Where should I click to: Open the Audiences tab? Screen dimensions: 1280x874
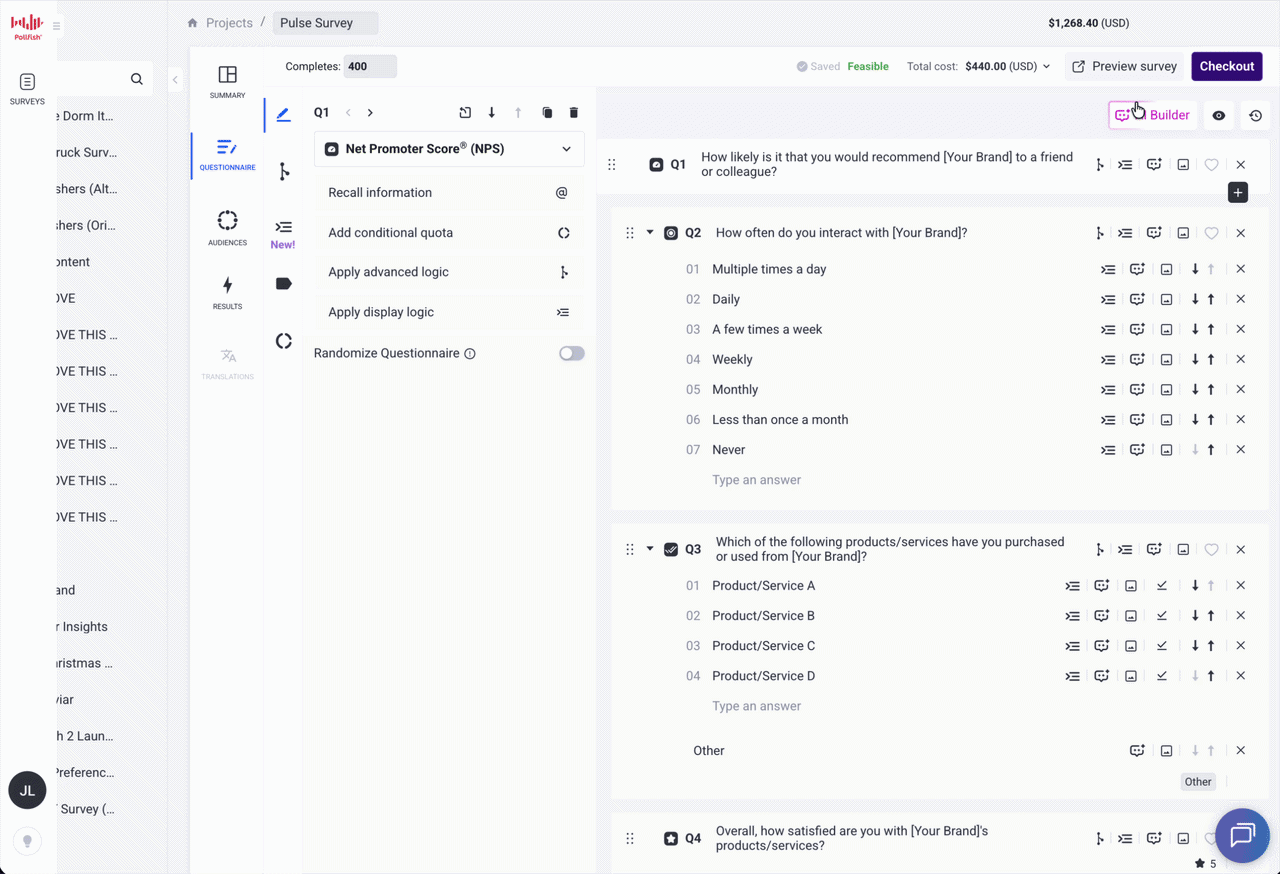(x=227, y=228)
